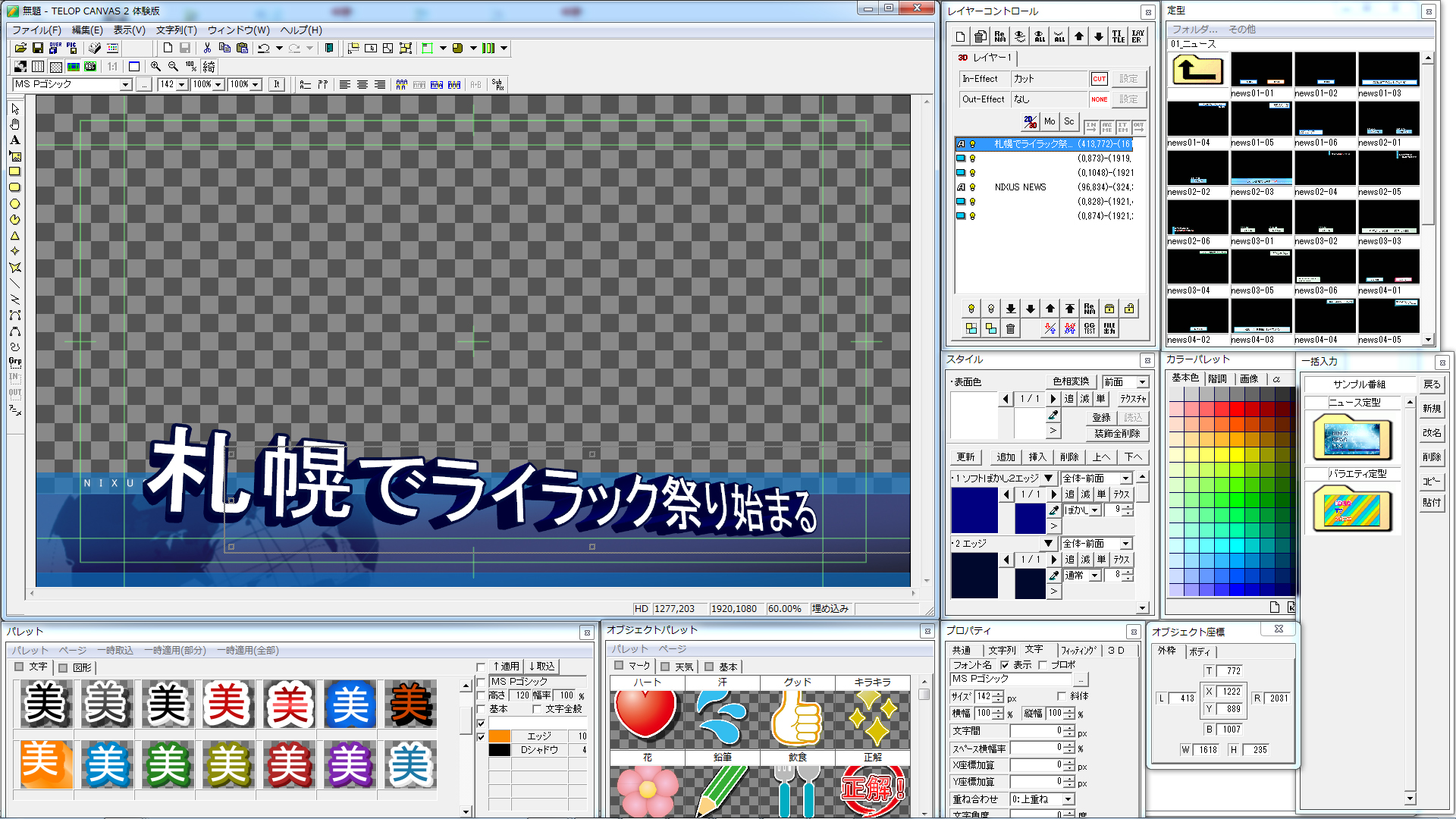This screenshot has width=1456, height=819.
Task: Toggle the 文字全般 checkbox
Action: 537,709
